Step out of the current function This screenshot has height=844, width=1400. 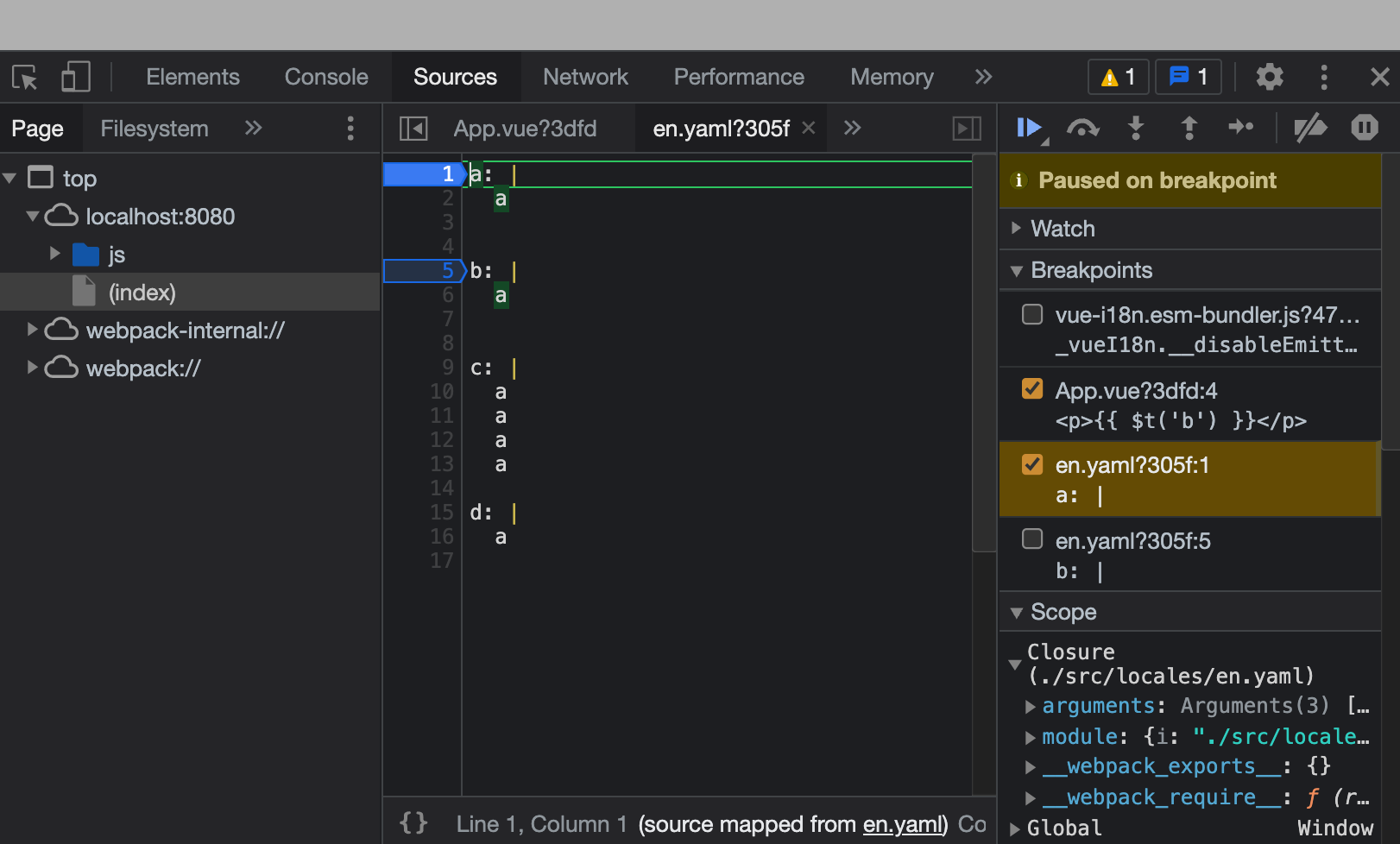[x=1189, y=127]
